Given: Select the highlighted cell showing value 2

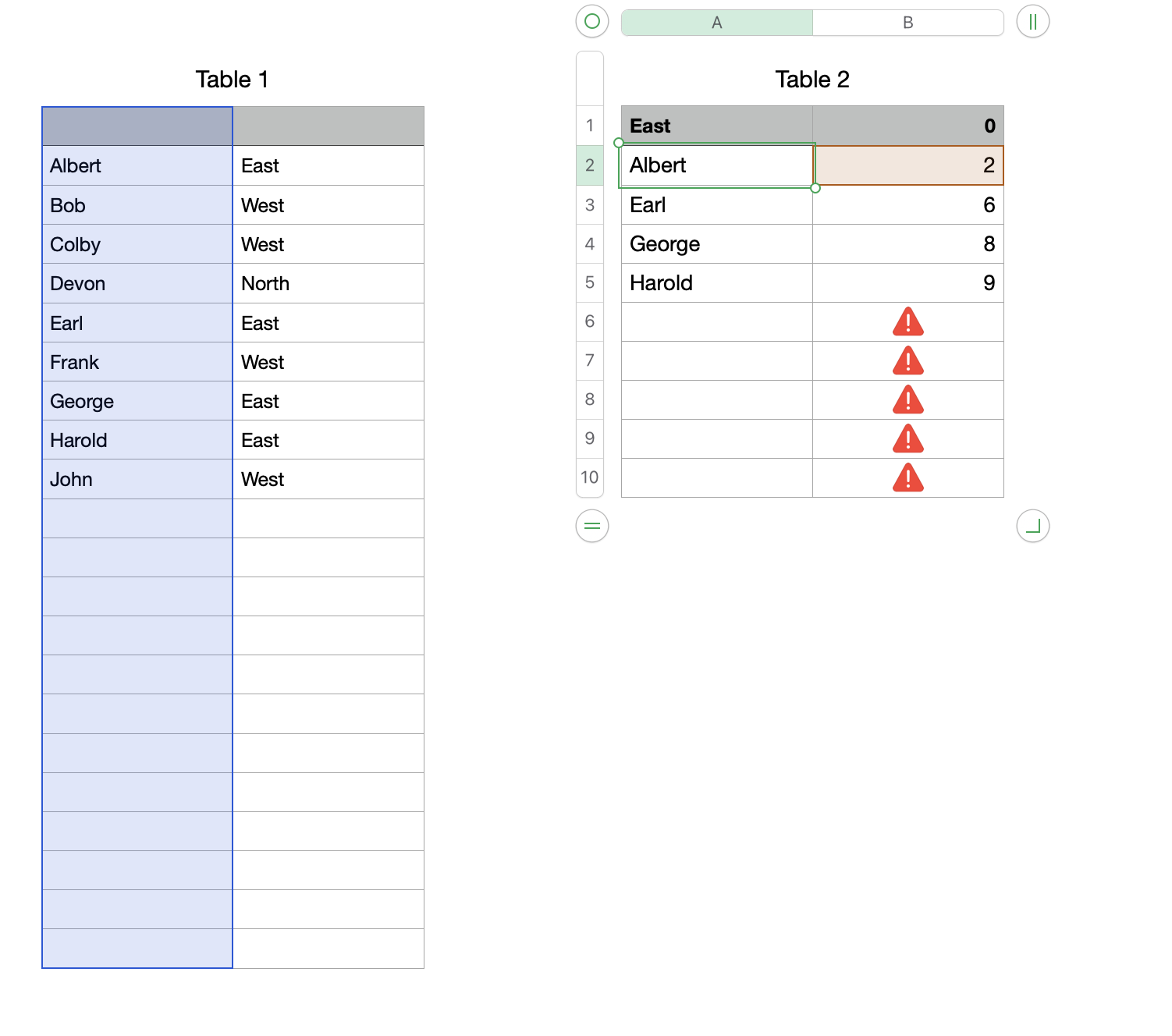Looking at the screenshot, I should tap(908, 165).
